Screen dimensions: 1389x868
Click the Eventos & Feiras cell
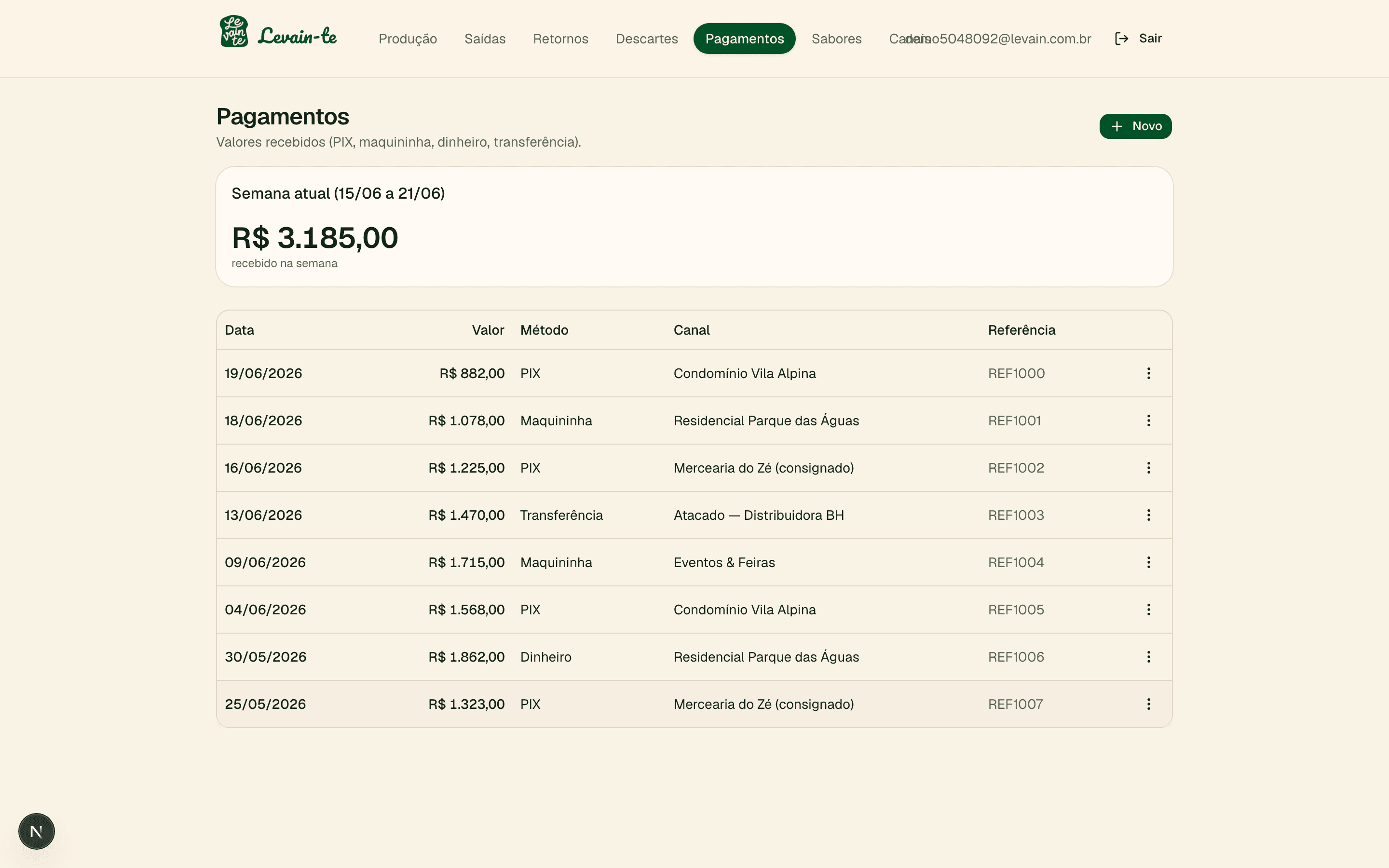(724, 562)
